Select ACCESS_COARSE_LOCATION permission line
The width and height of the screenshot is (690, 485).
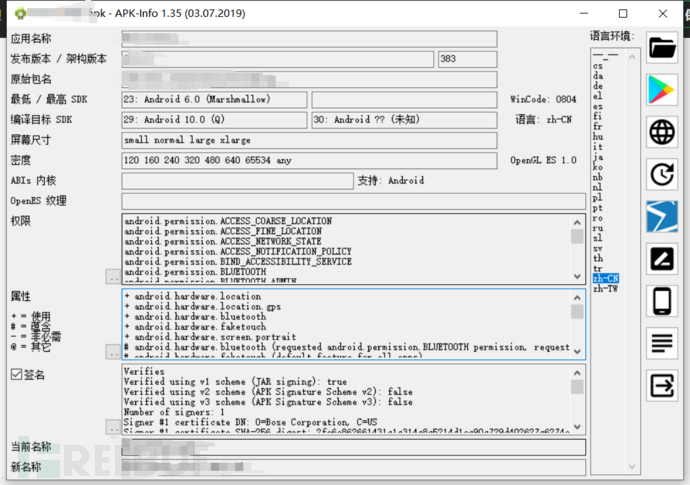(x=228, y=221)
